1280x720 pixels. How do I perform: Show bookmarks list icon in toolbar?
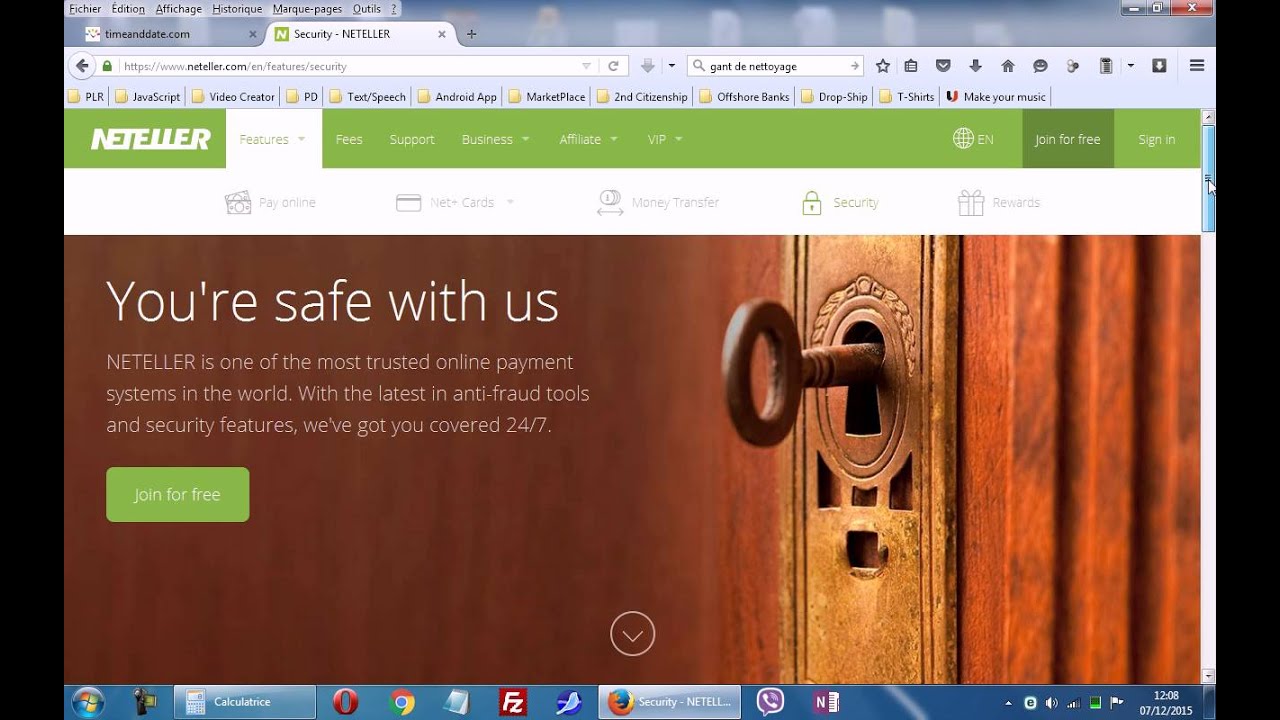[911, 66]
